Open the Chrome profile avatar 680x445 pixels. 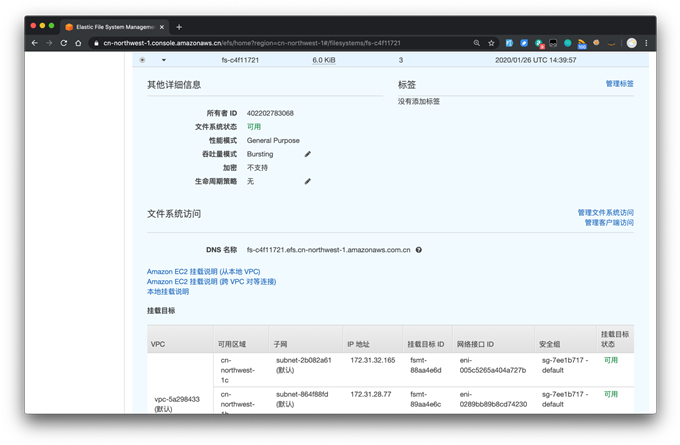tap(632, 43)
